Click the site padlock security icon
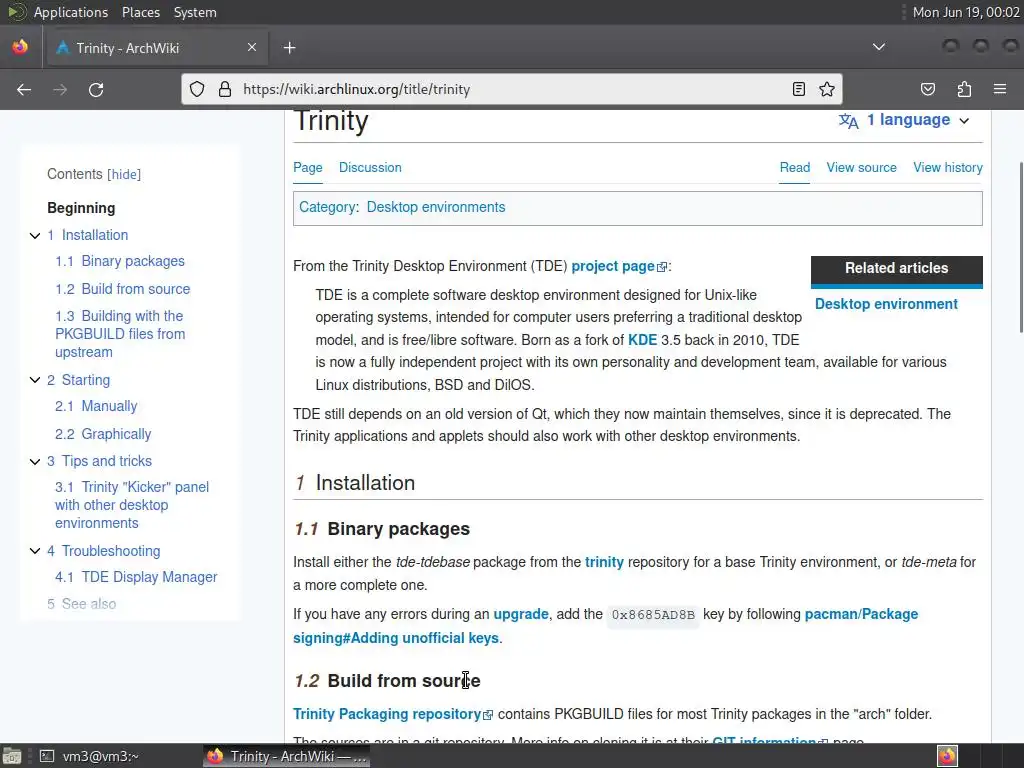The image size is (1024, 768). tap(225, 89)
